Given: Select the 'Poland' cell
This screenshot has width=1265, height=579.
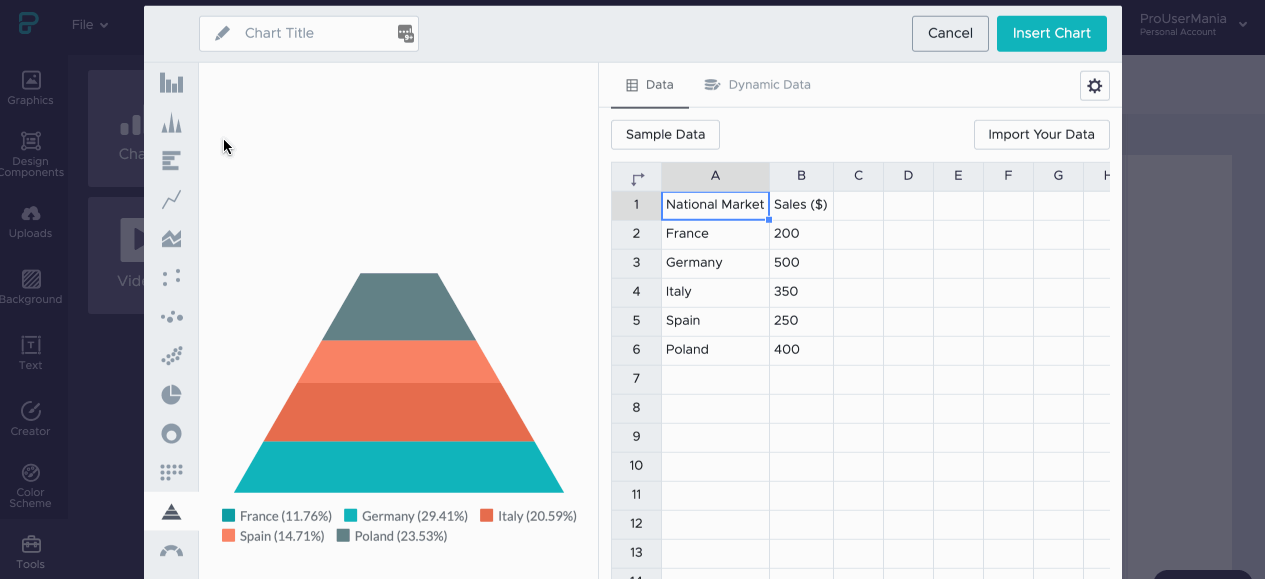Looking at the screenshot, I should pos(715,350).
